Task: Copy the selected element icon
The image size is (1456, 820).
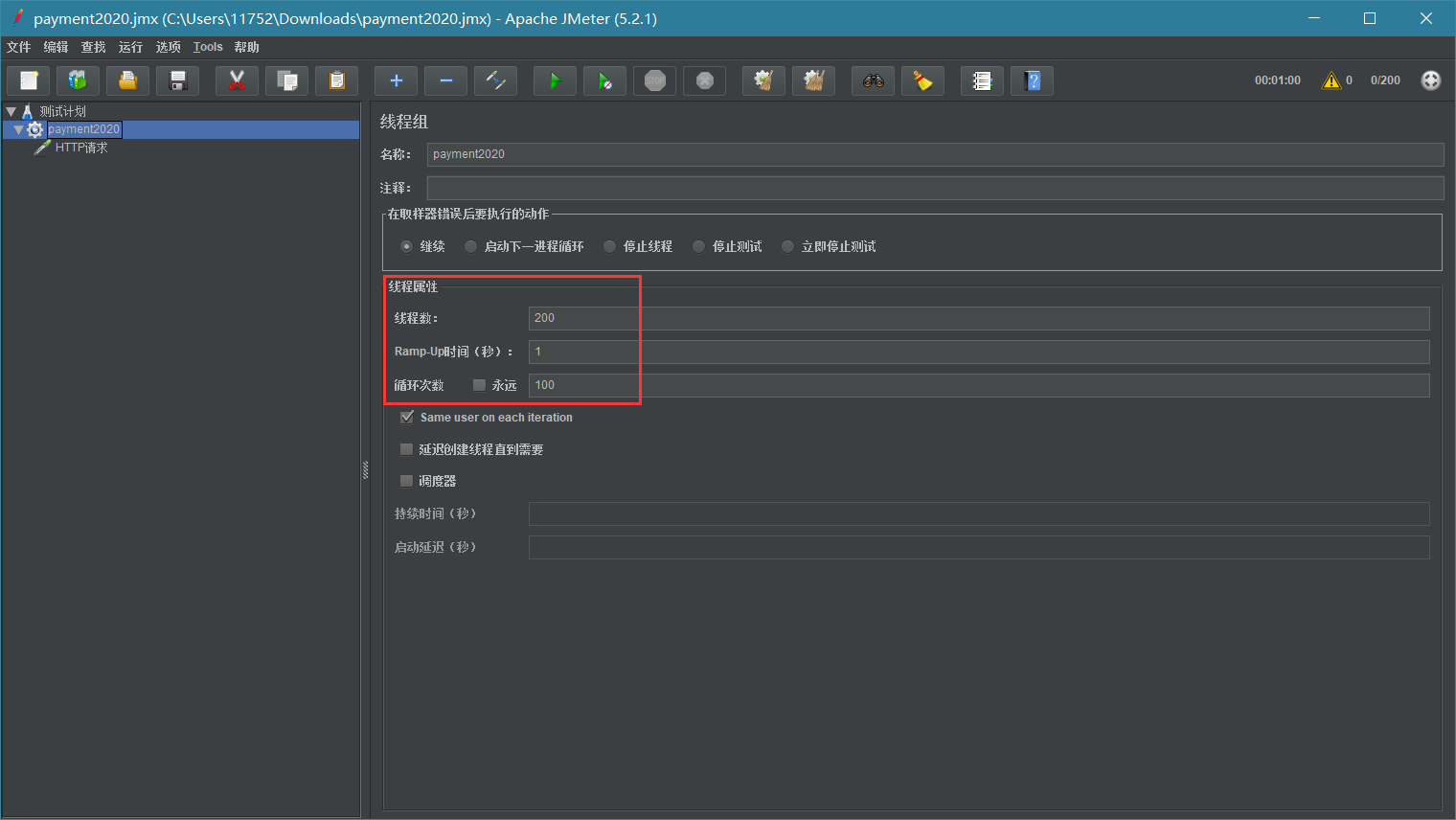Action: (287, 80)
